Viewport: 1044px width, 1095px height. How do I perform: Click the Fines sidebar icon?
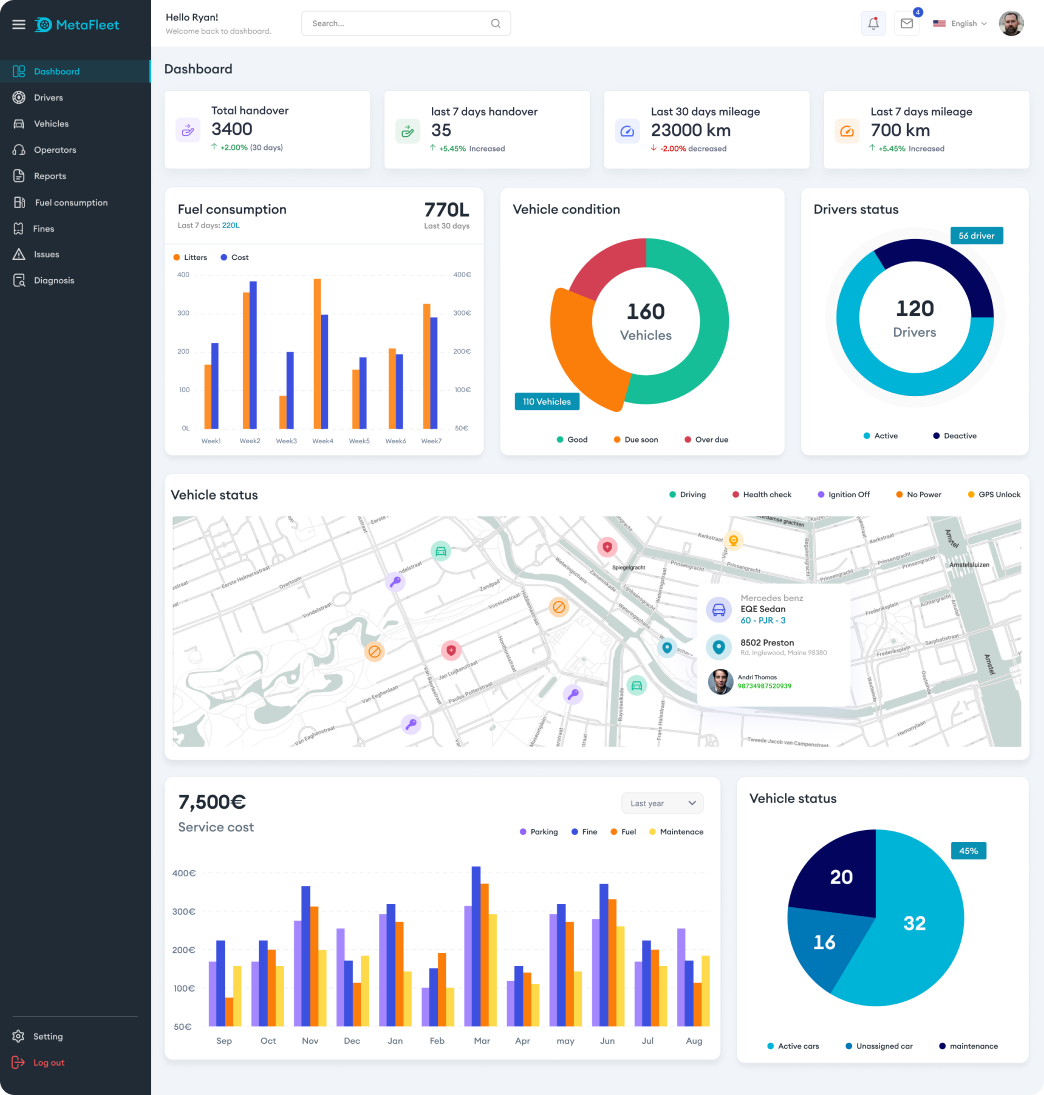(18, 228)
